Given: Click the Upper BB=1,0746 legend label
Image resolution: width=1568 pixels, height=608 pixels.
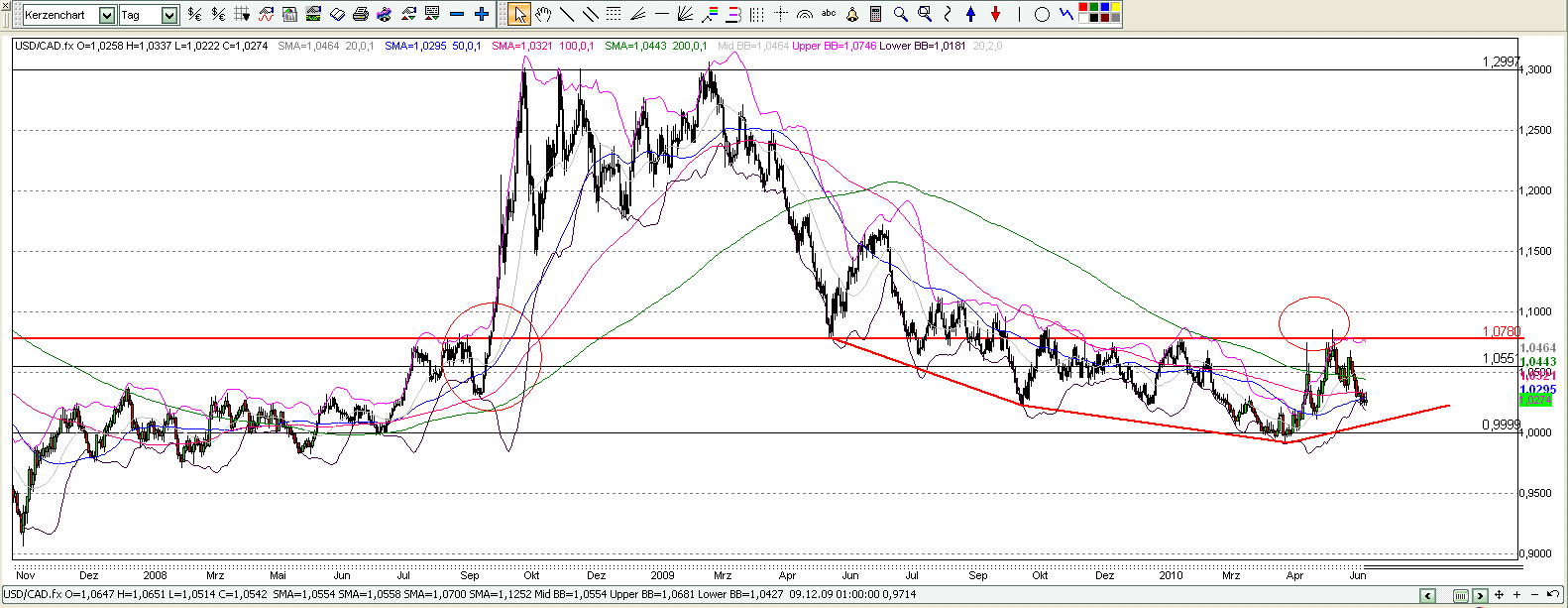Looking at the screenshot, I should click(835, 46).
